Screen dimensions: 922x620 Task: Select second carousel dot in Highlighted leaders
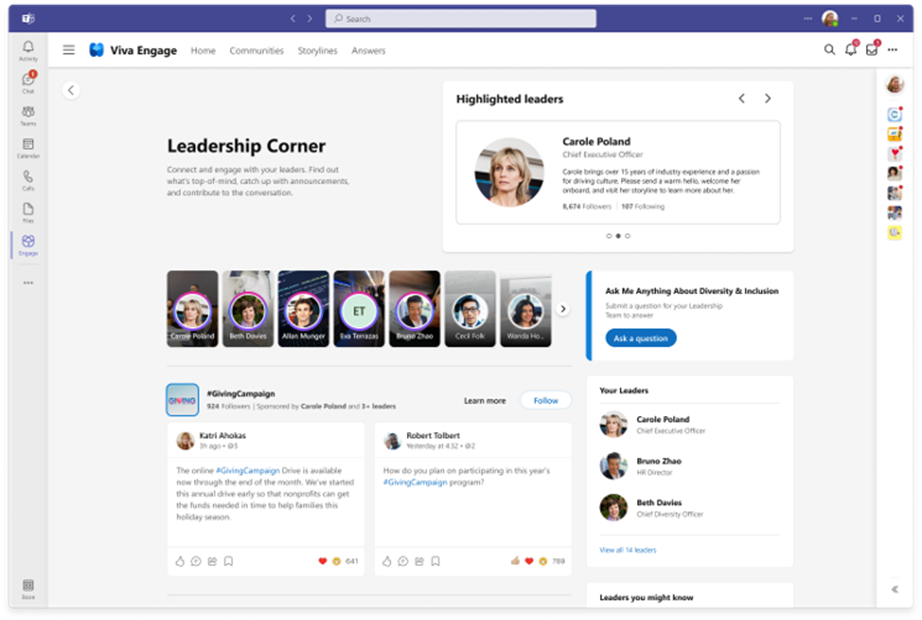[x=618, y=236]
